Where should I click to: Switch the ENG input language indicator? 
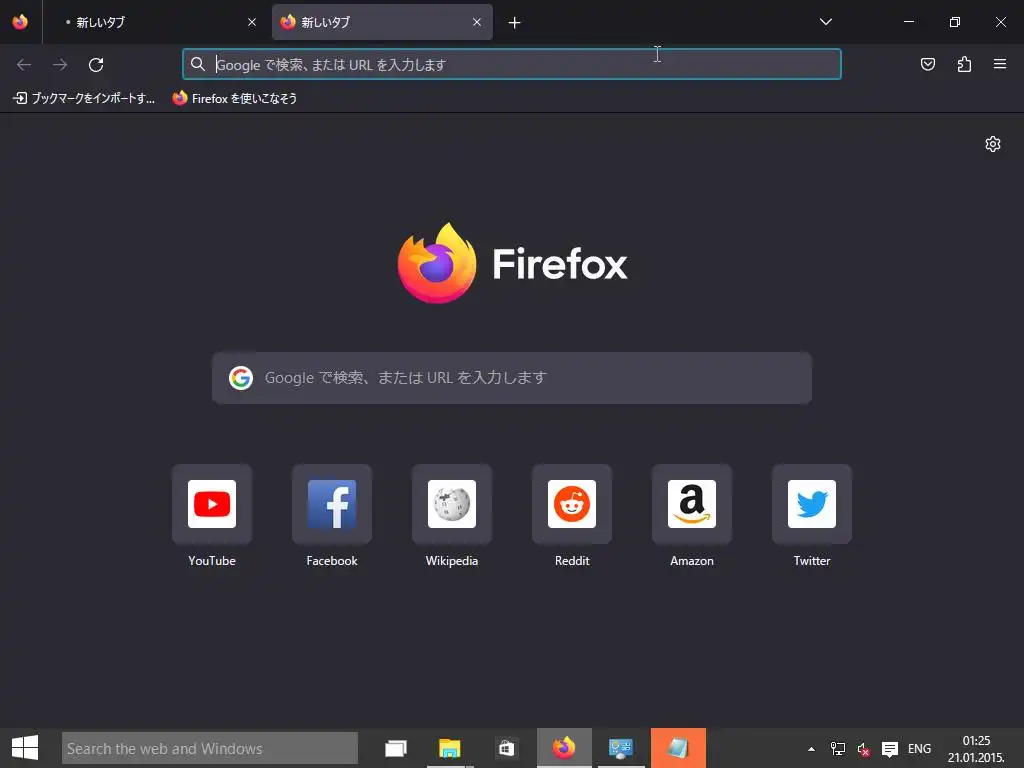(x=920, y=749)
